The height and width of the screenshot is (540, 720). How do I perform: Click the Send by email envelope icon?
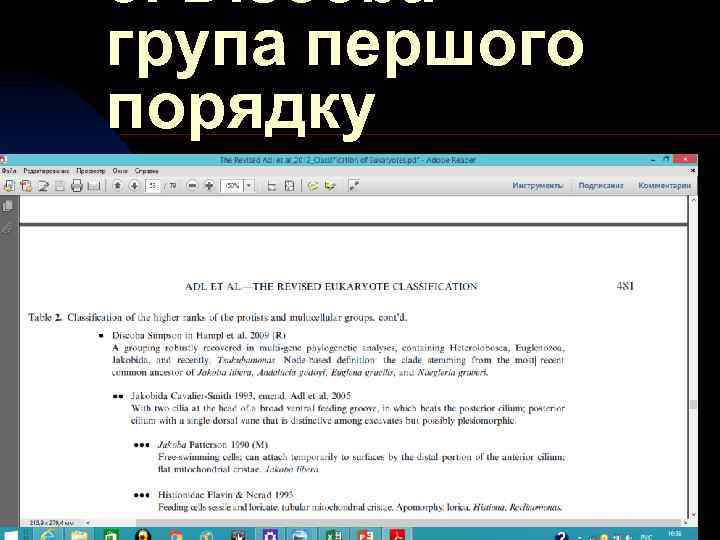(94, 186)
